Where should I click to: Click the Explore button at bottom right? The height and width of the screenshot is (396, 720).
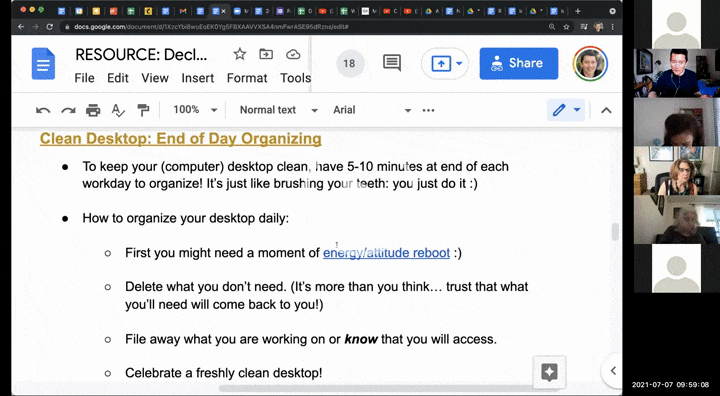pyautogui.click(x=549, y=371)
